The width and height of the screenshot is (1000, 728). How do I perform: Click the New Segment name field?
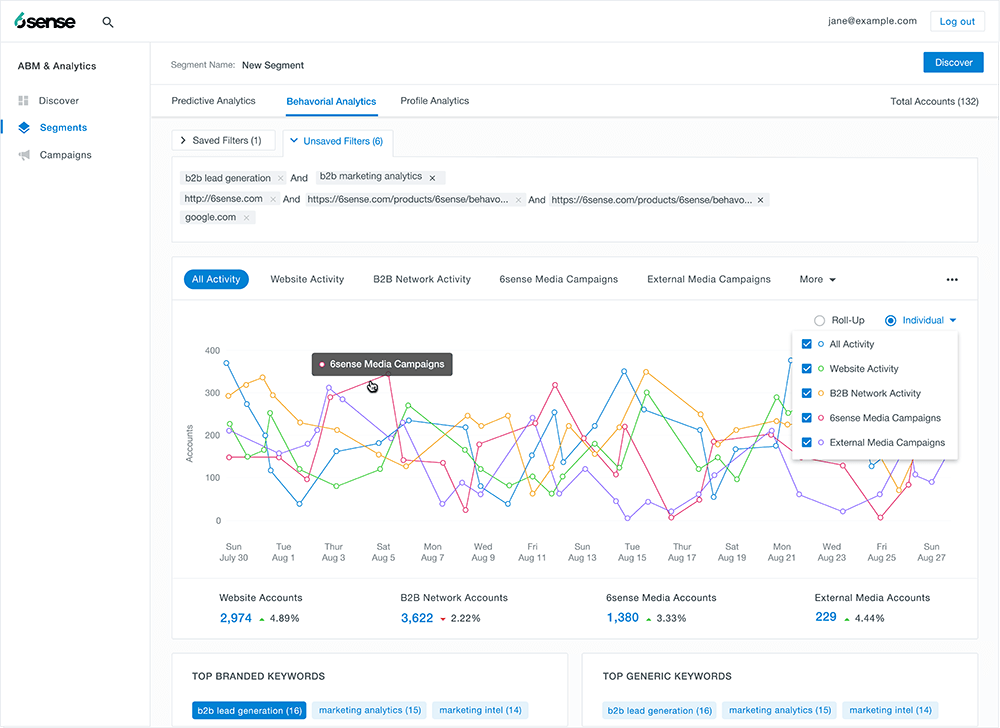click(x=273, y=65)
